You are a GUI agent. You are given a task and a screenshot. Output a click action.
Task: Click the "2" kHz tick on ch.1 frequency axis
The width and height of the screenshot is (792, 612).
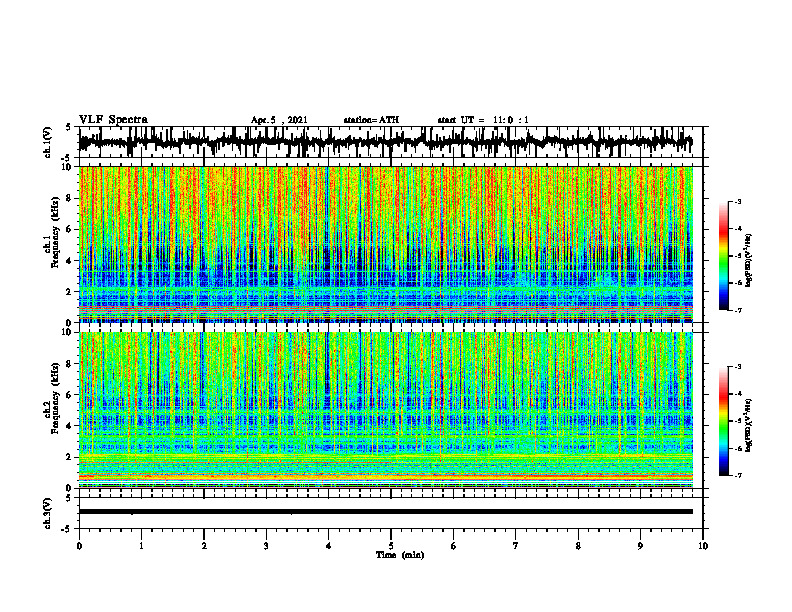click(70, 292)
